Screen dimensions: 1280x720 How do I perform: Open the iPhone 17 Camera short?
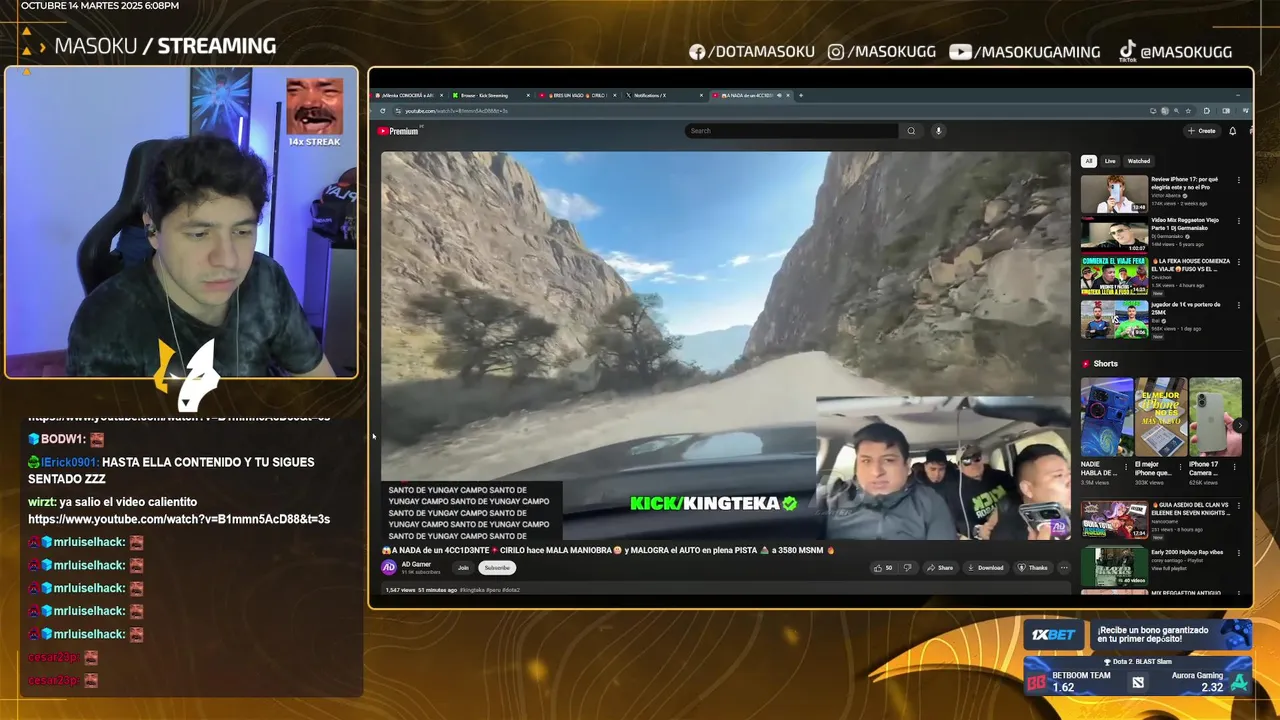point(1215,416)
